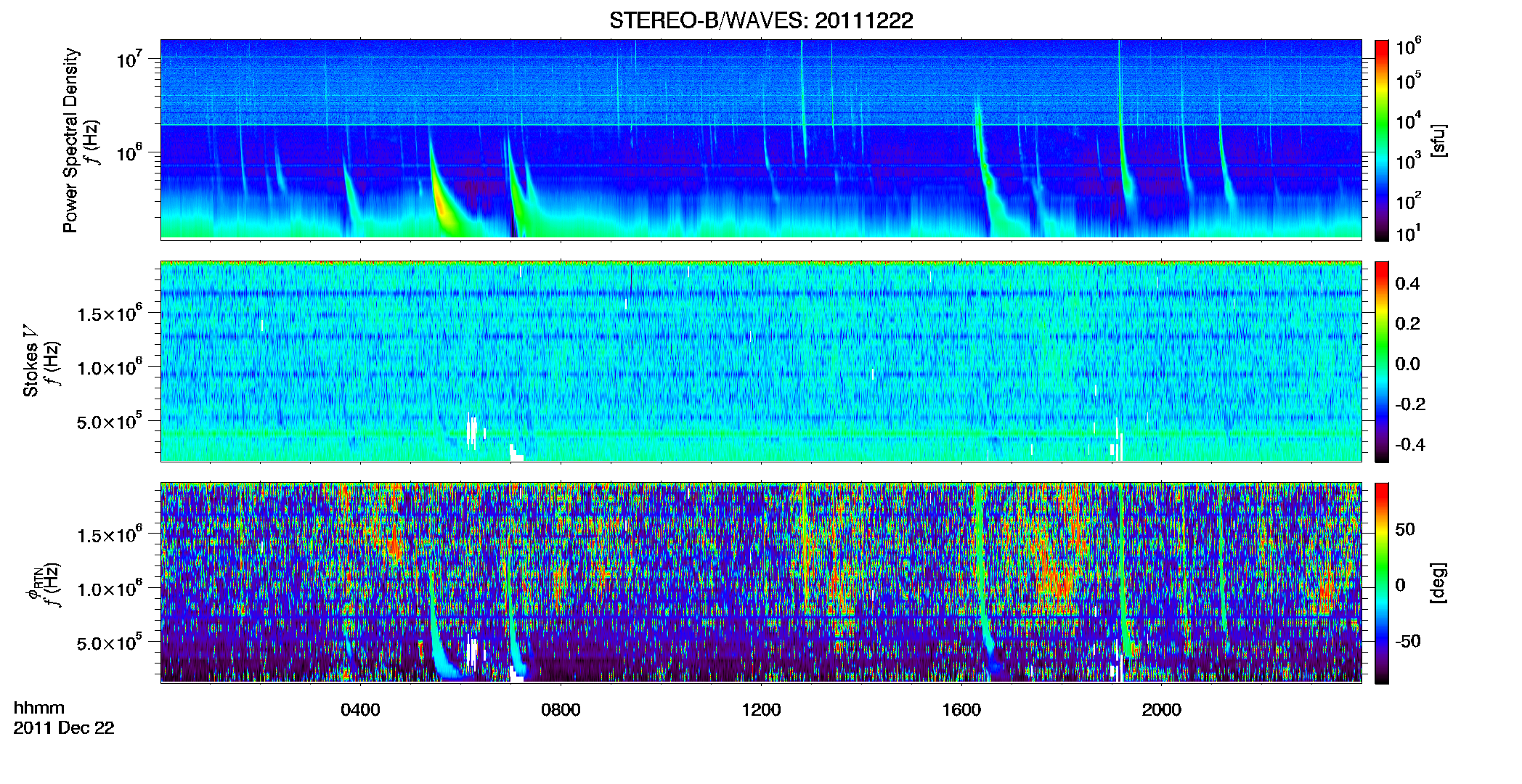1522x784 pixels.
Task: Click the 1.5×10^6 tick label of the φRTN panel
Action: (x=110, y=535)
